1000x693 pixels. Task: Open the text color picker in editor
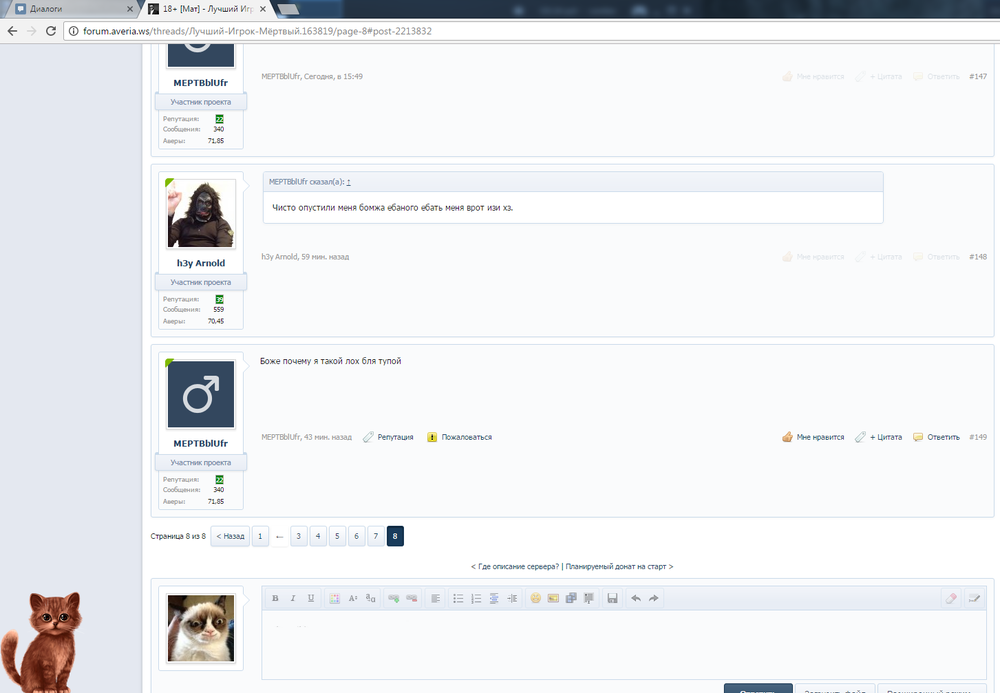335,598
